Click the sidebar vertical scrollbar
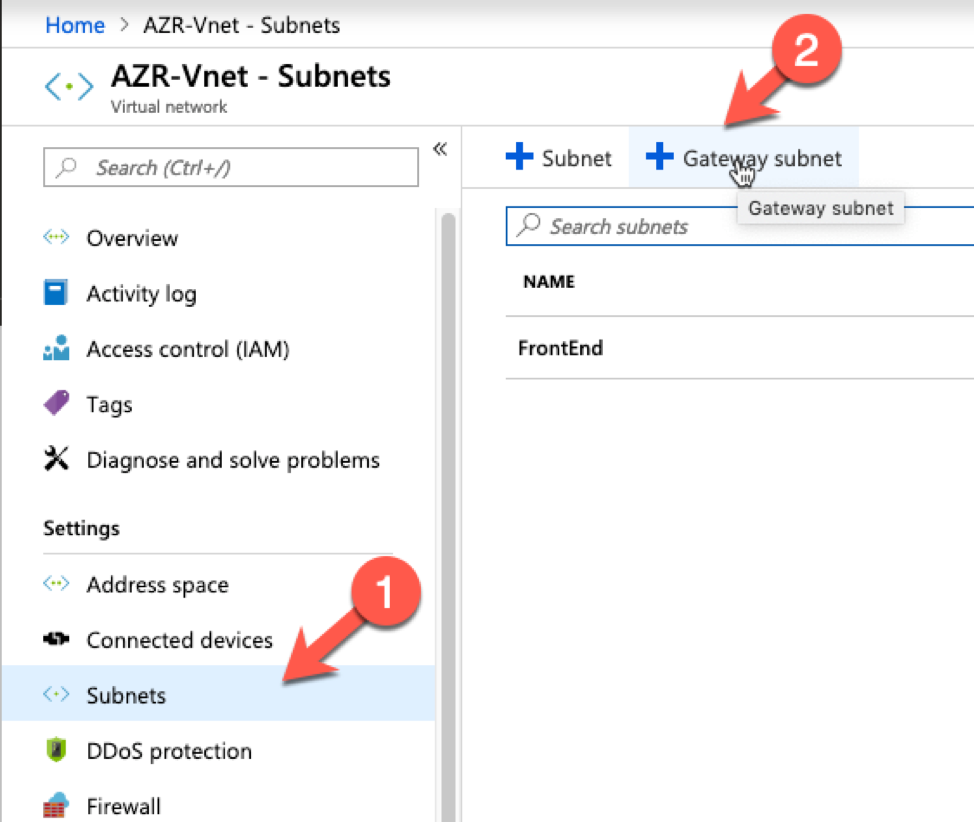Image resolution: width=974 pixels, height=822 pixels. click(x=448, y=516)
